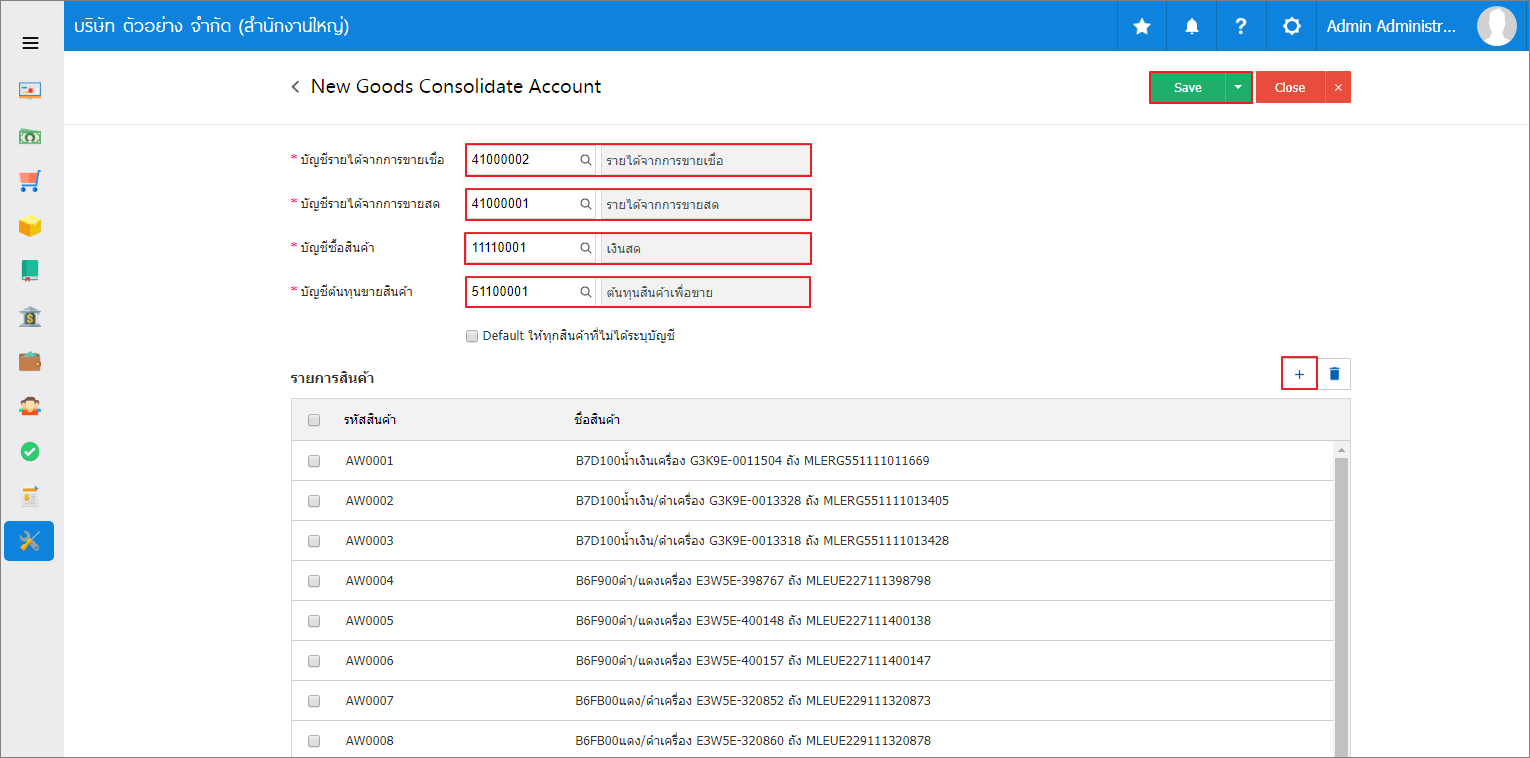Click the เงินสด account name box
Viewport: 1530px width, 758px height.
pos(704,248)
